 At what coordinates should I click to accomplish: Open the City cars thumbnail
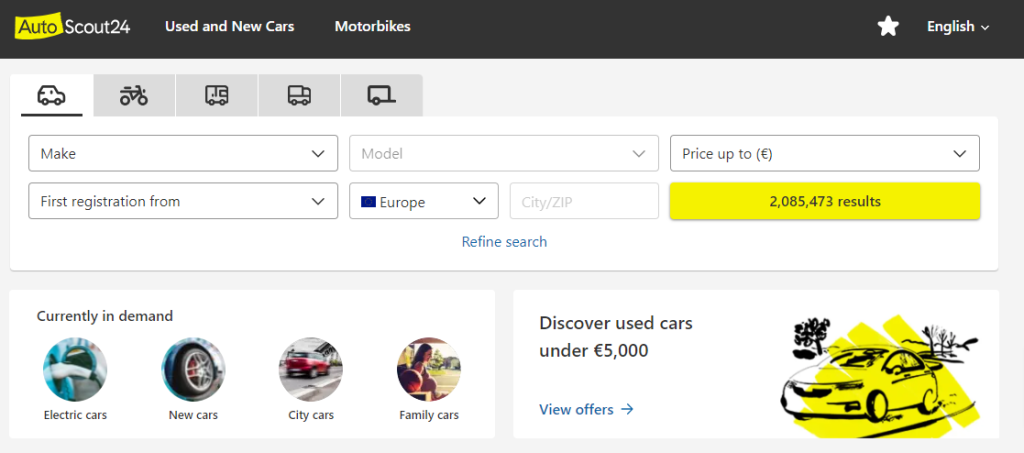point(311,369)
